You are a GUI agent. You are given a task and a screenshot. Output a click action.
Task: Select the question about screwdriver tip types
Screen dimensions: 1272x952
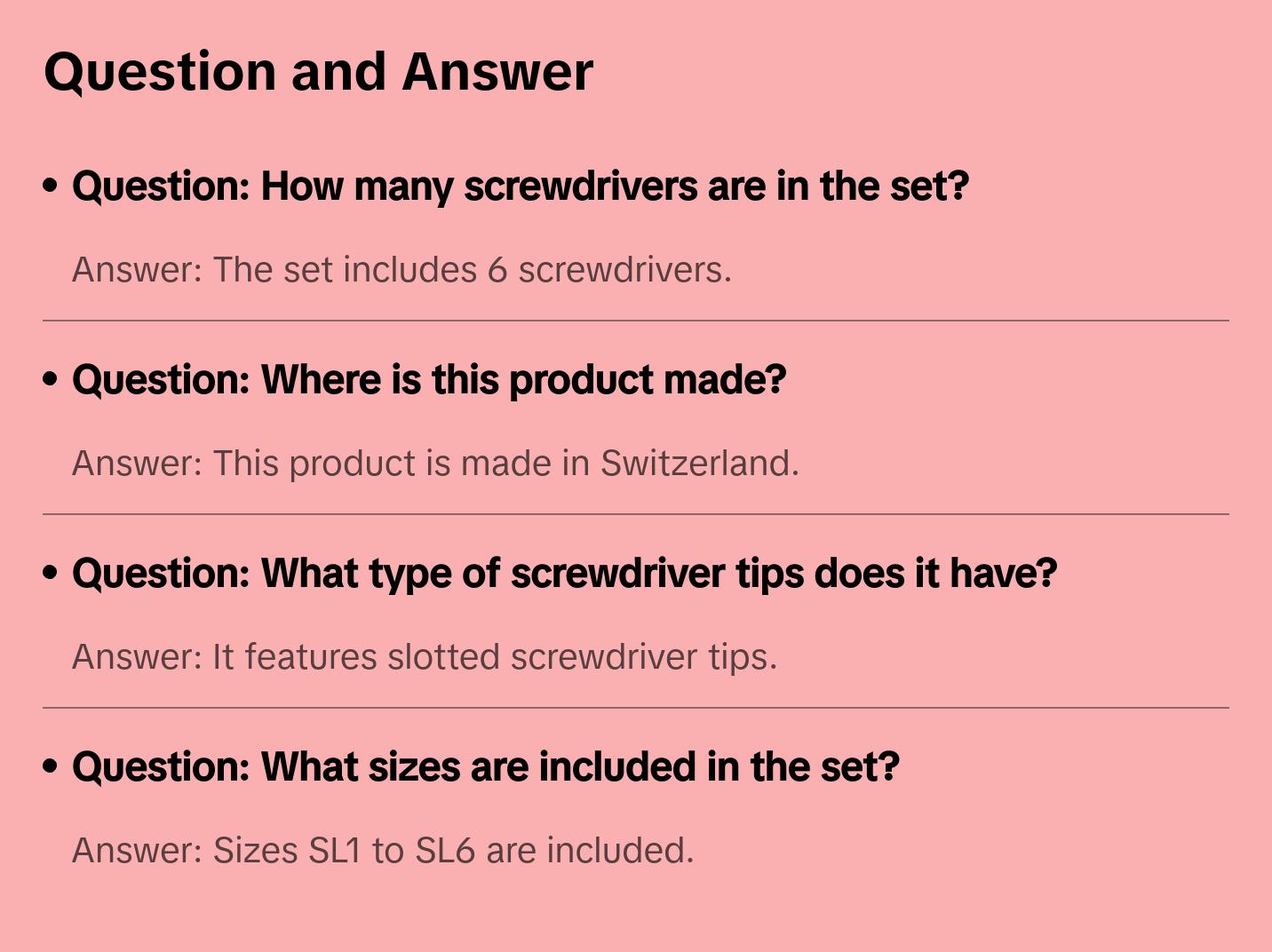tap(565, 574)
